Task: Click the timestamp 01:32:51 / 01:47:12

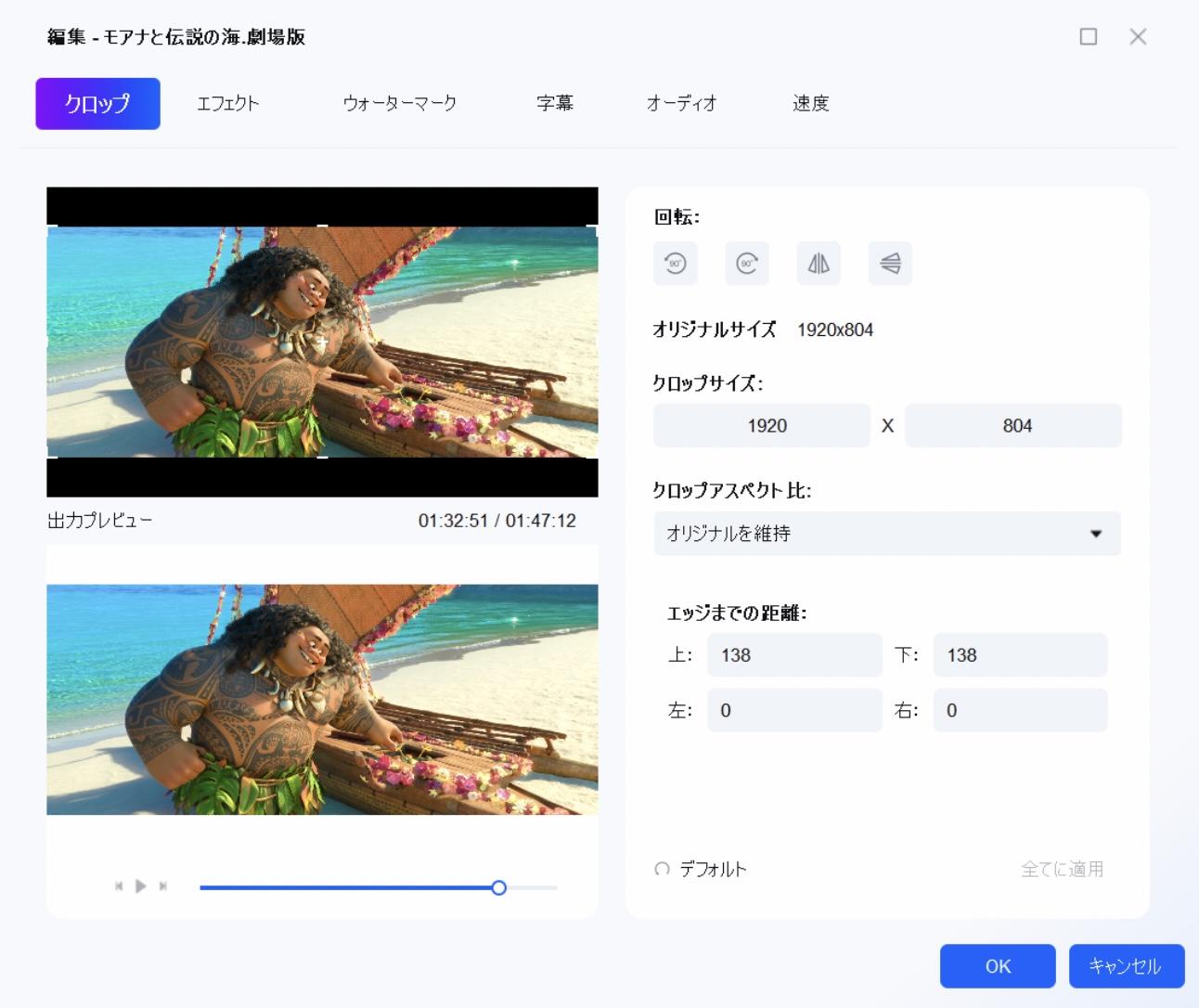Action: tap(496, 521)
